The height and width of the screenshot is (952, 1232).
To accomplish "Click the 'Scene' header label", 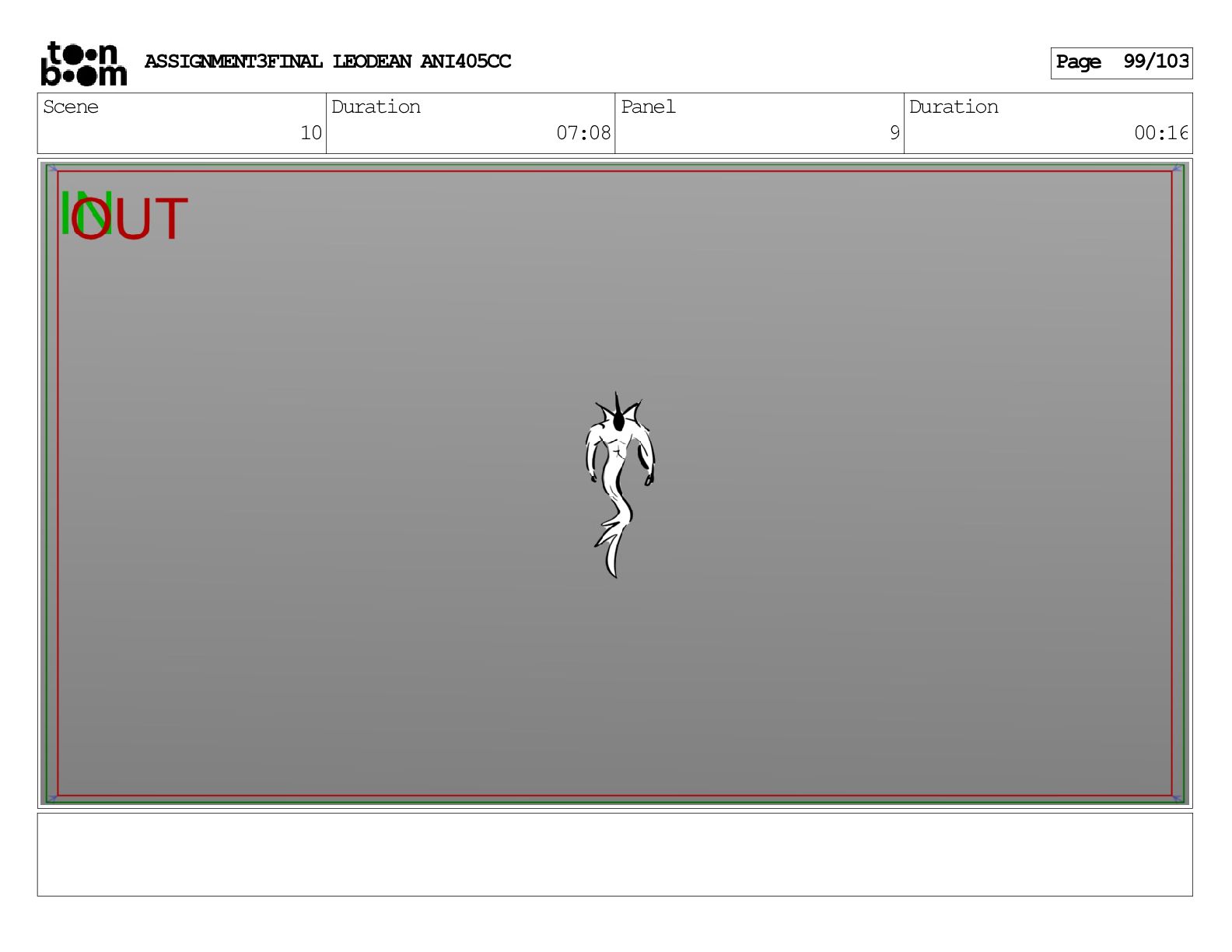I will [x=71, y=107].
